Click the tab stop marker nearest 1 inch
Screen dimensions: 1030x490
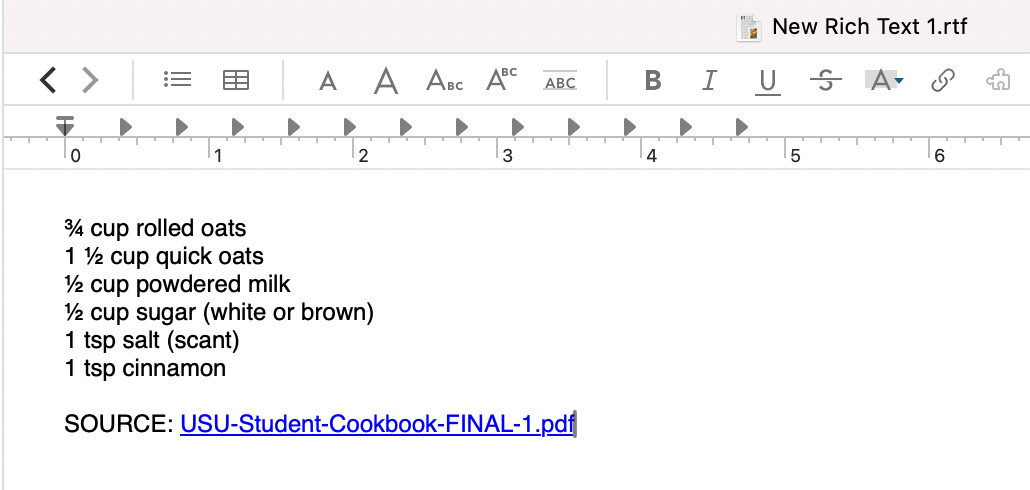[238, 127]
